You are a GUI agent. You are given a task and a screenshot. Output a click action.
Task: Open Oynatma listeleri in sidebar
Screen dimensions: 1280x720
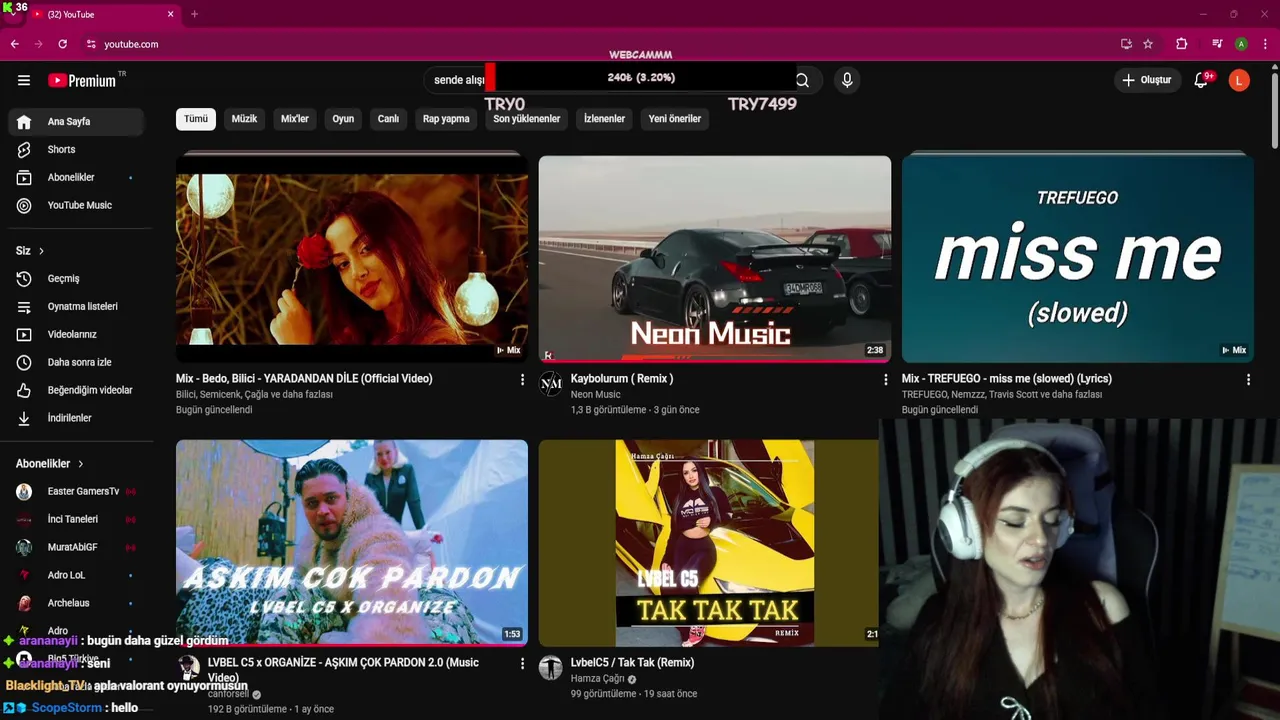click(77, 306)
